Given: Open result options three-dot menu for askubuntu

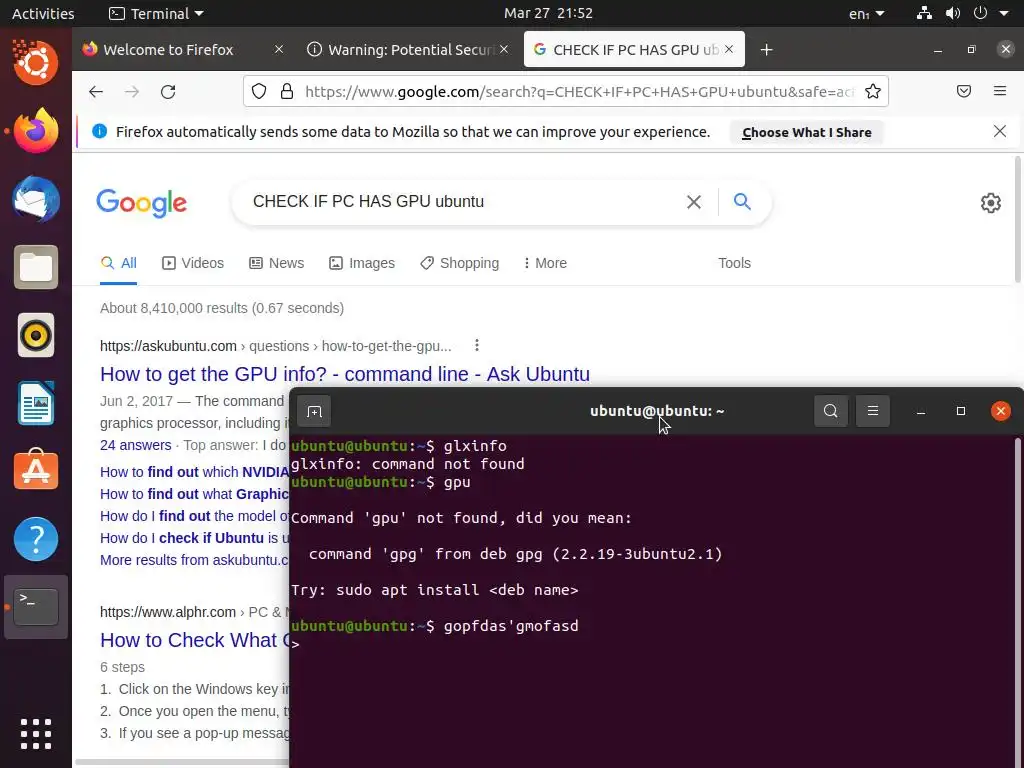Looking at the screenshot, I should (477, 345).
